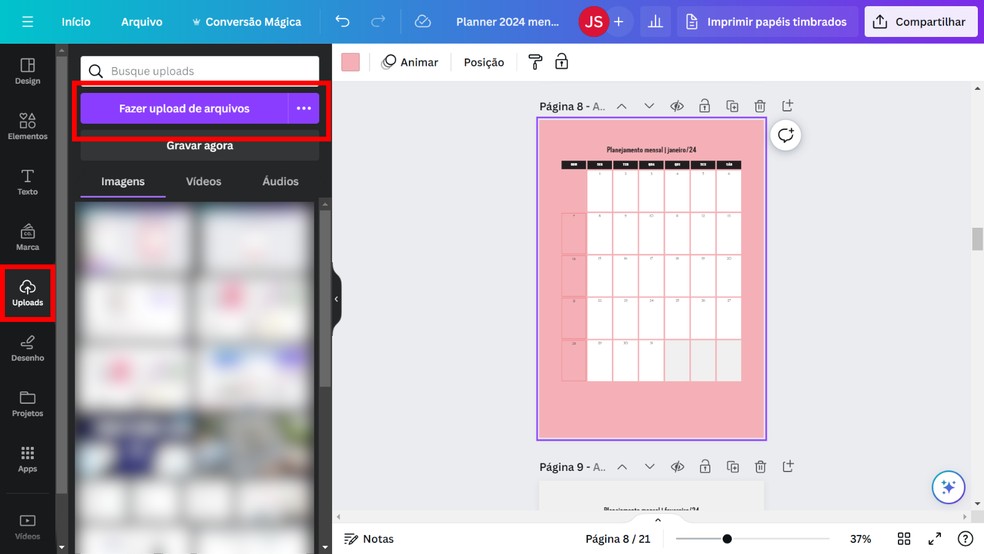This screenshot has width=984, height=554.
Task: Open the insights chart icon
Action: [655, 22]
